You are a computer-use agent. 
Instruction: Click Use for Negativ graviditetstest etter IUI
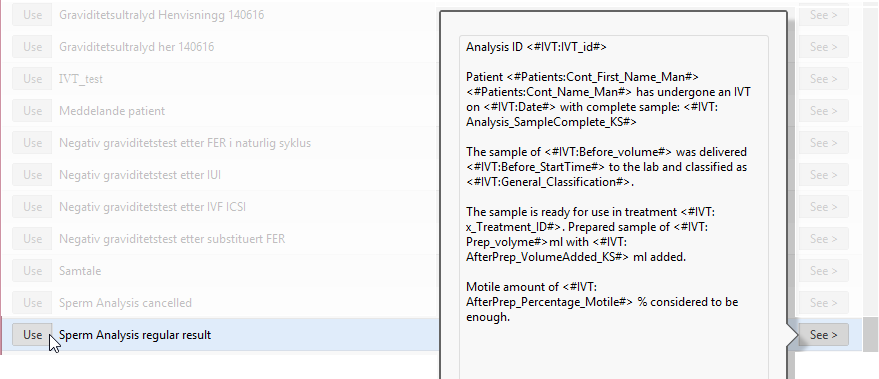click(x=32, y=175)
